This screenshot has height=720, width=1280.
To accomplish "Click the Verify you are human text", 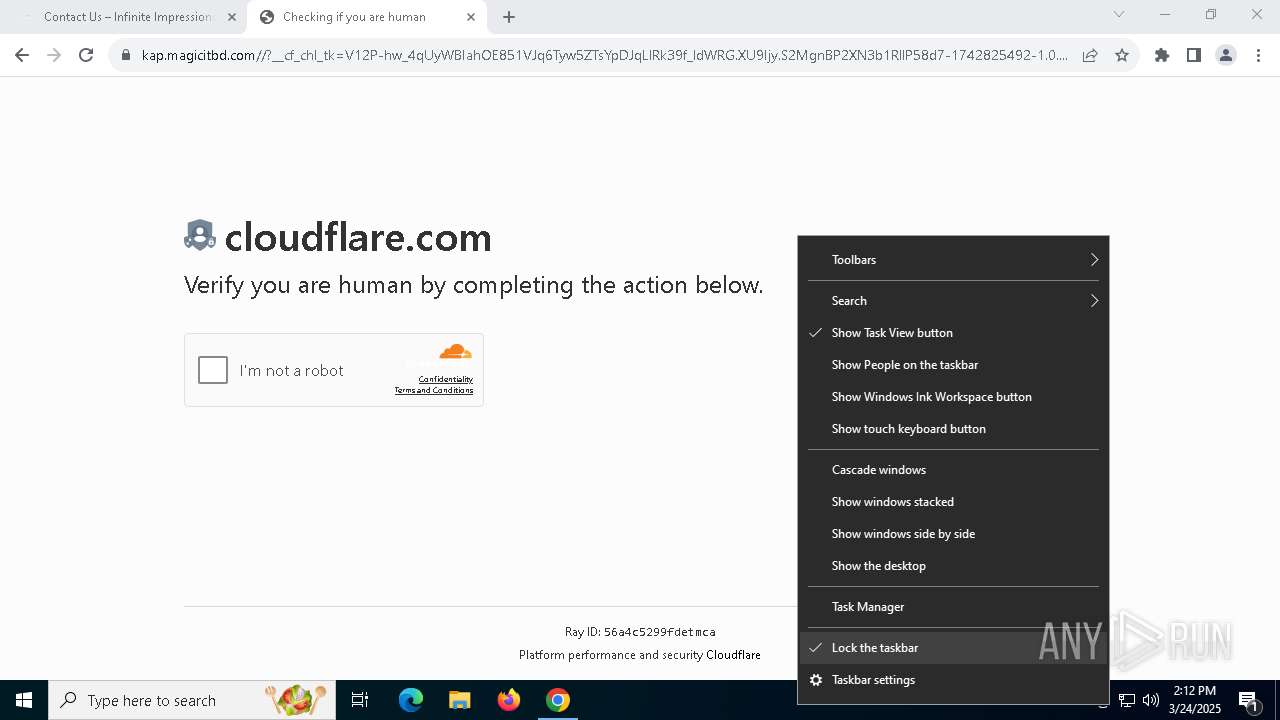I will 473,286.
